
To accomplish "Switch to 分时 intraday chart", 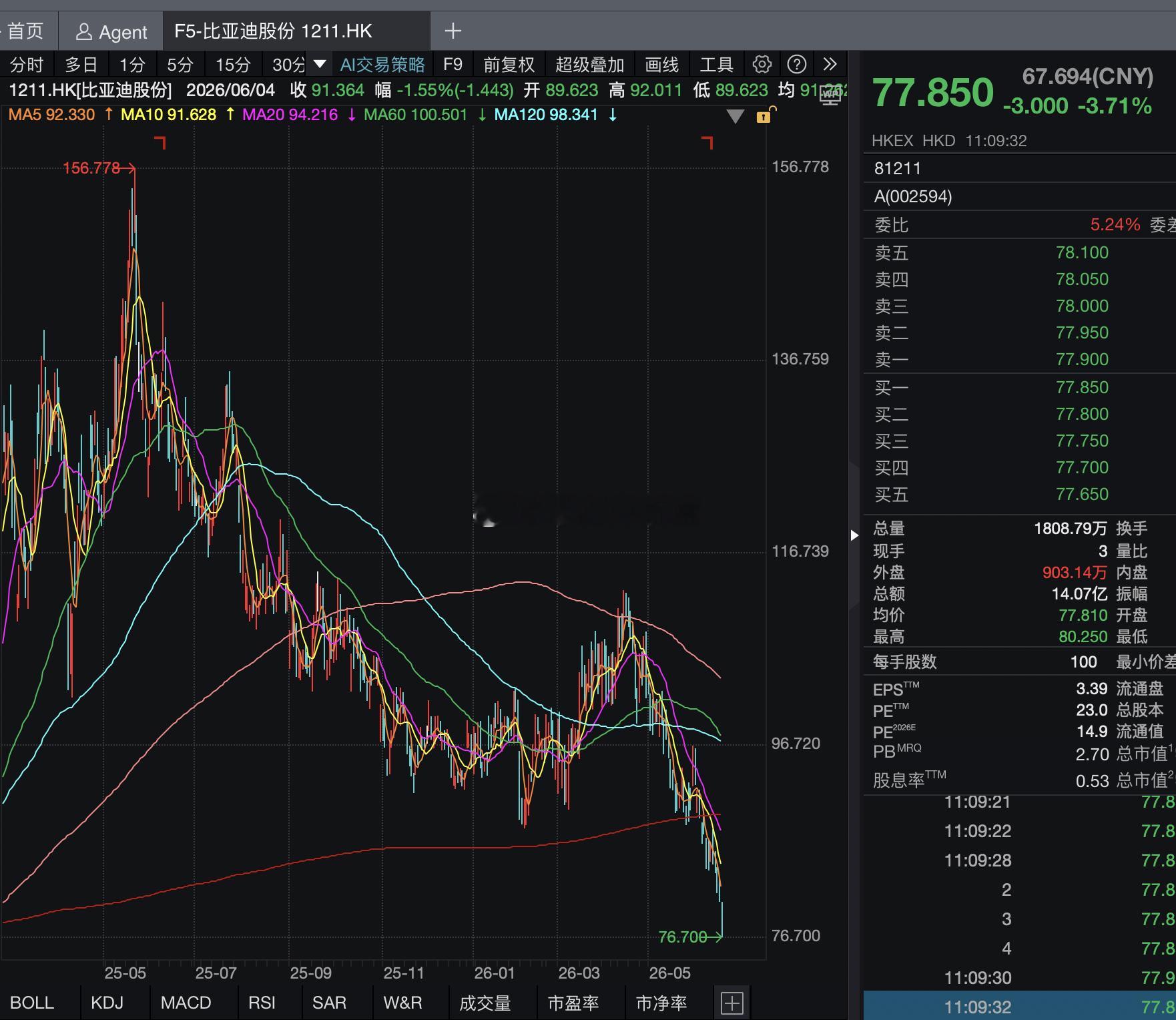I will point(27,65).
